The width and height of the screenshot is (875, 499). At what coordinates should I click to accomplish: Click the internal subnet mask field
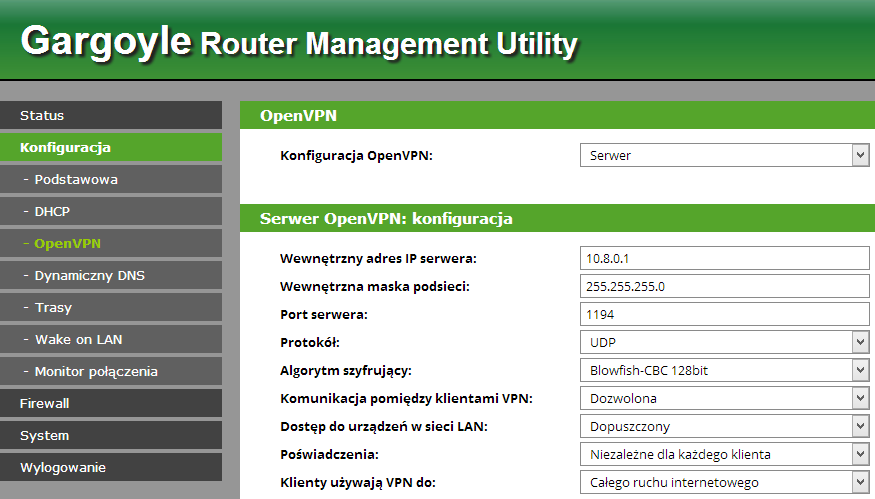click(724, 286)
